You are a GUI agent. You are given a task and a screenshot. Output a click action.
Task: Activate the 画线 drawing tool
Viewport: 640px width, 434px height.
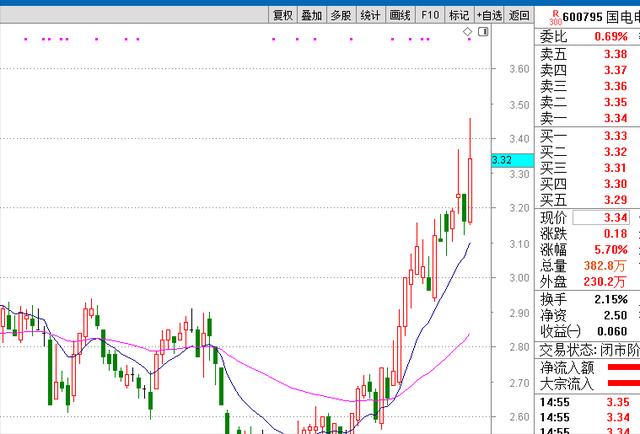(x=400, y=15)
